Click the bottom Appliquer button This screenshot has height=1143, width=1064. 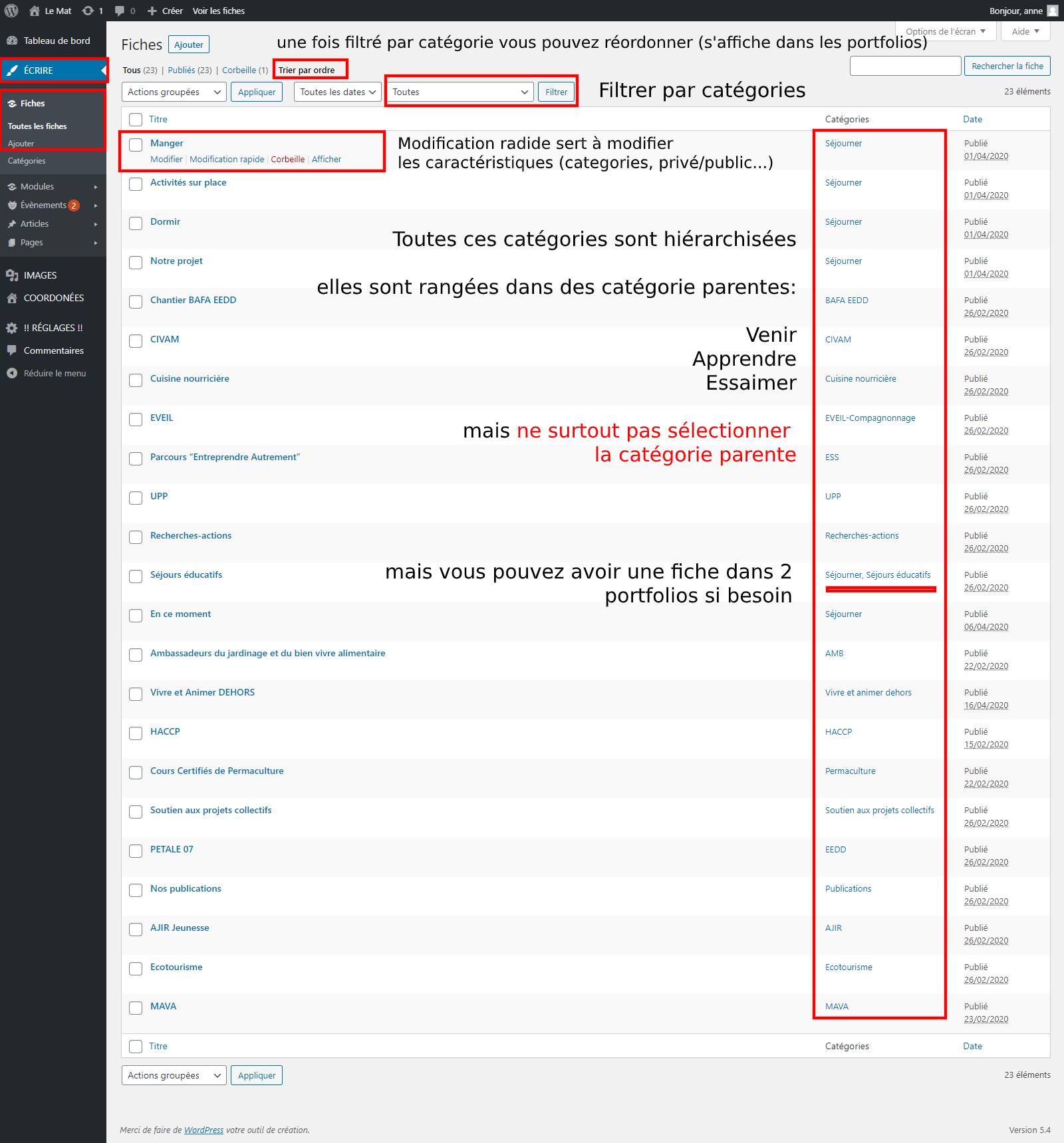click(257, 1075)
